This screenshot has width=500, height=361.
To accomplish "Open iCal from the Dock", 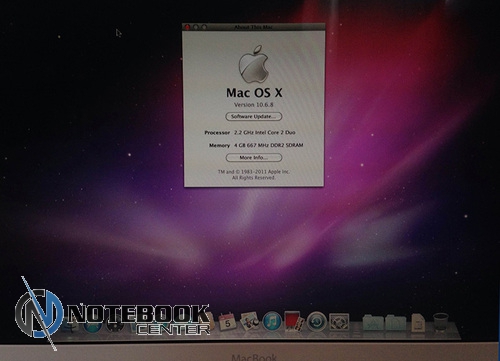I will point(228,321).
